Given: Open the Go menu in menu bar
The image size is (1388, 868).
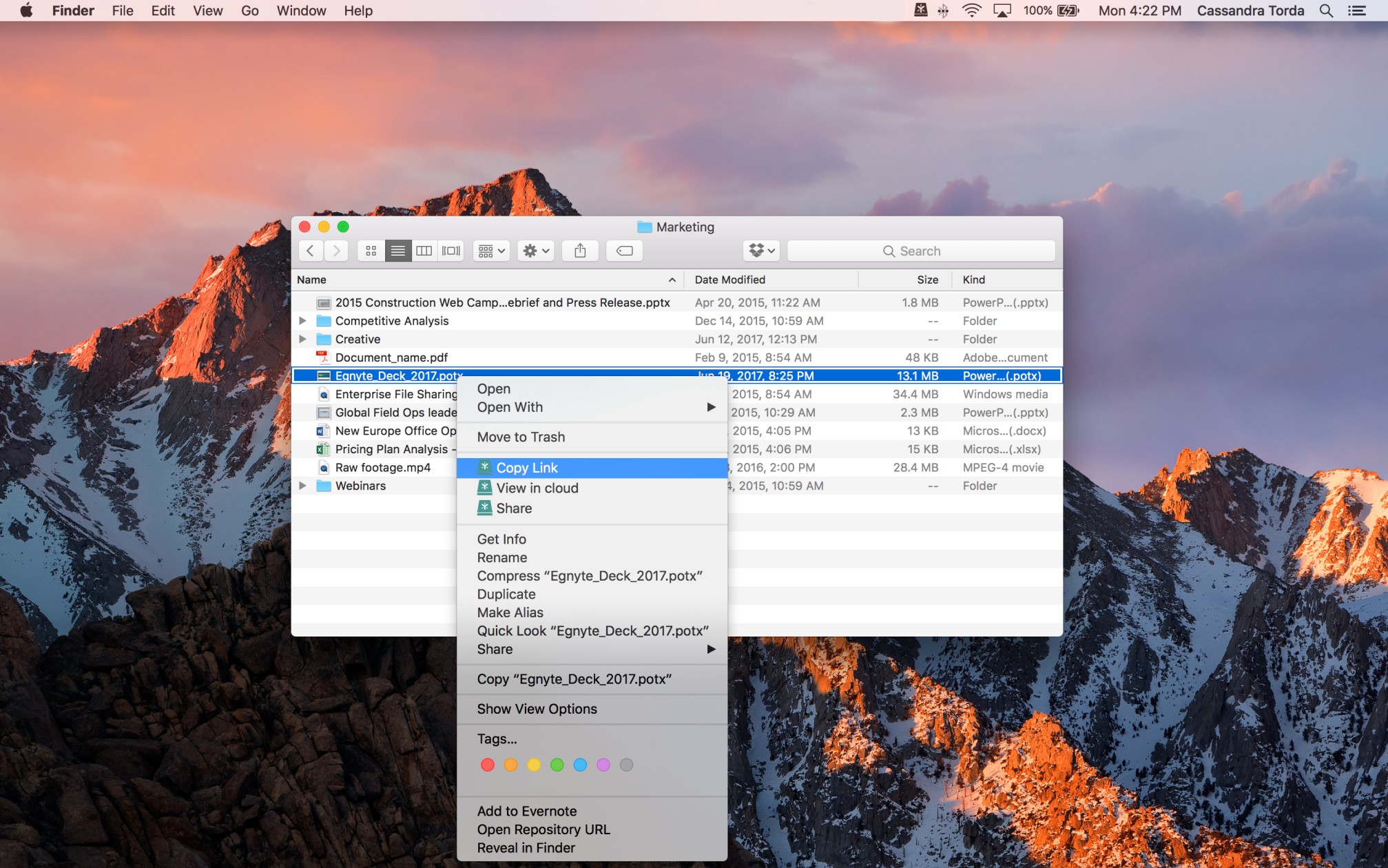Looking at the screenshot, I should point(249,10).
